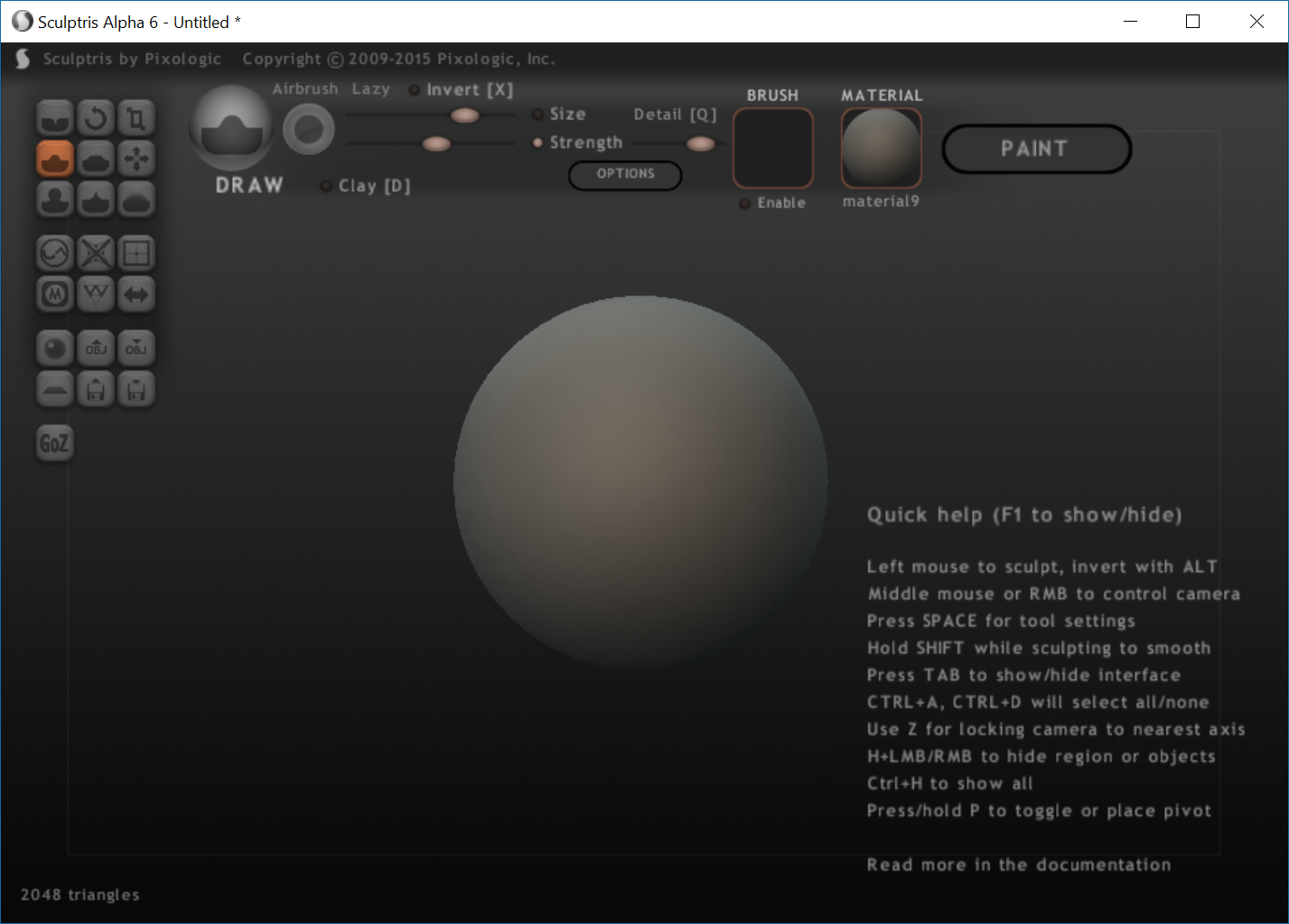This screenshot has width=1289, height=924.
Task: Click the Strength slider handle
Action: [436, 144]
